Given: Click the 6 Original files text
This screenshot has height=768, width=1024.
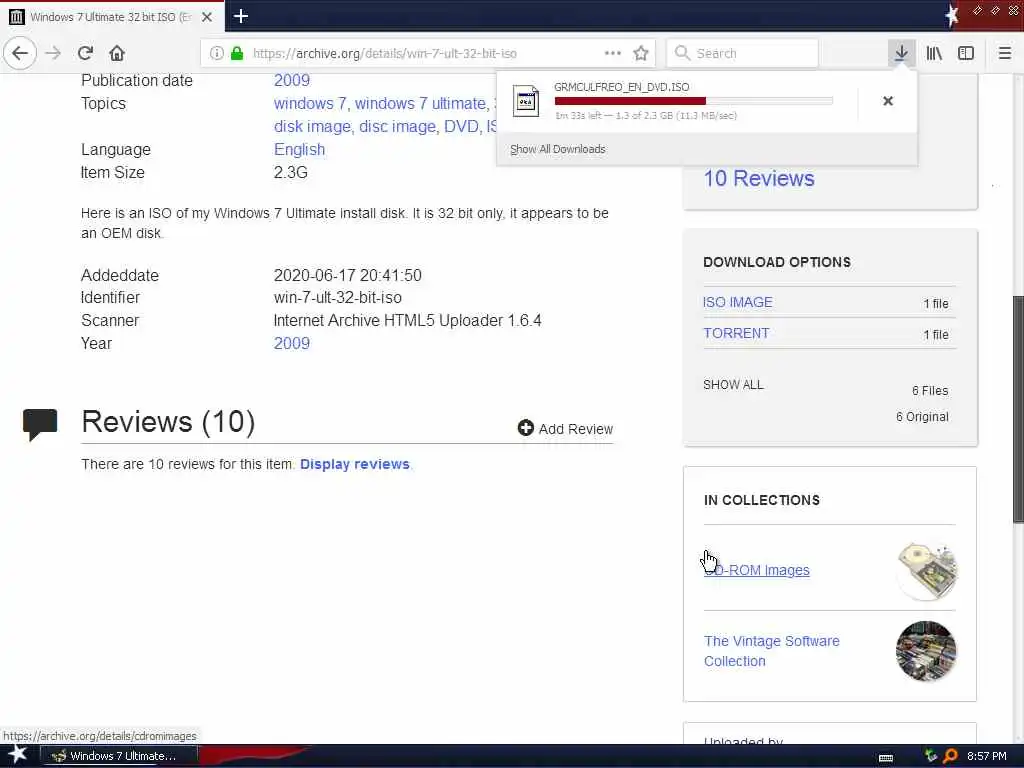Looking at the screenshot, I should [x=922, y=417].
